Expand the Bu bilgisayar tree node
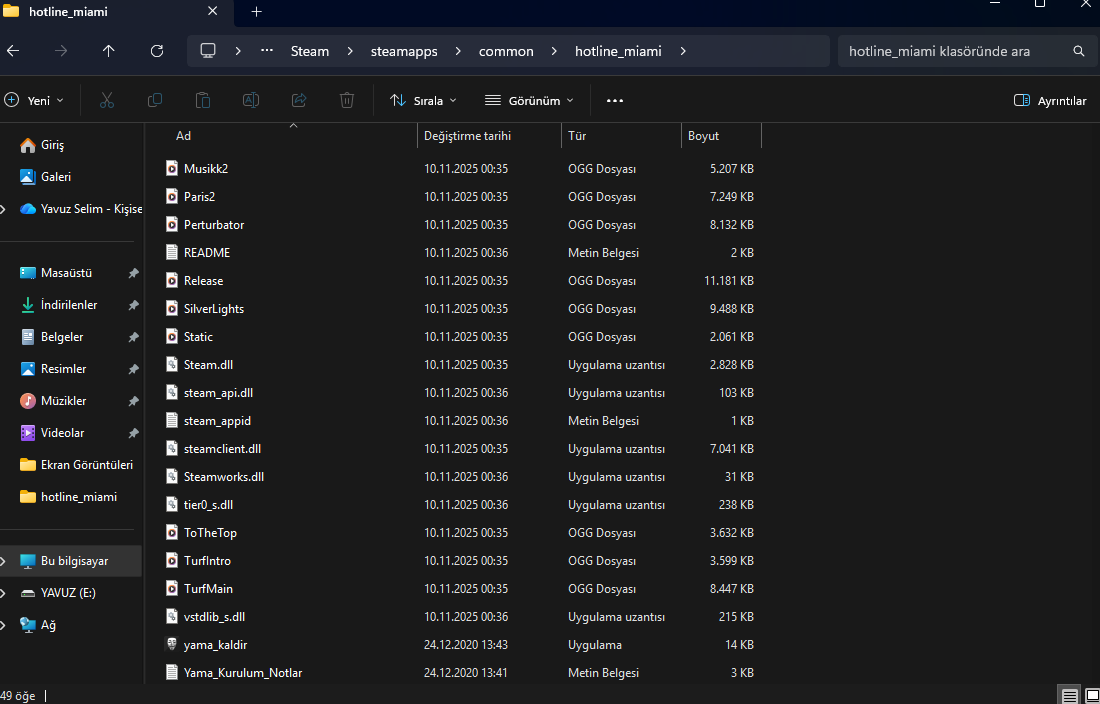Image resolution: width=1100 pixels, height=704 pixels. [x=4, y=561]
